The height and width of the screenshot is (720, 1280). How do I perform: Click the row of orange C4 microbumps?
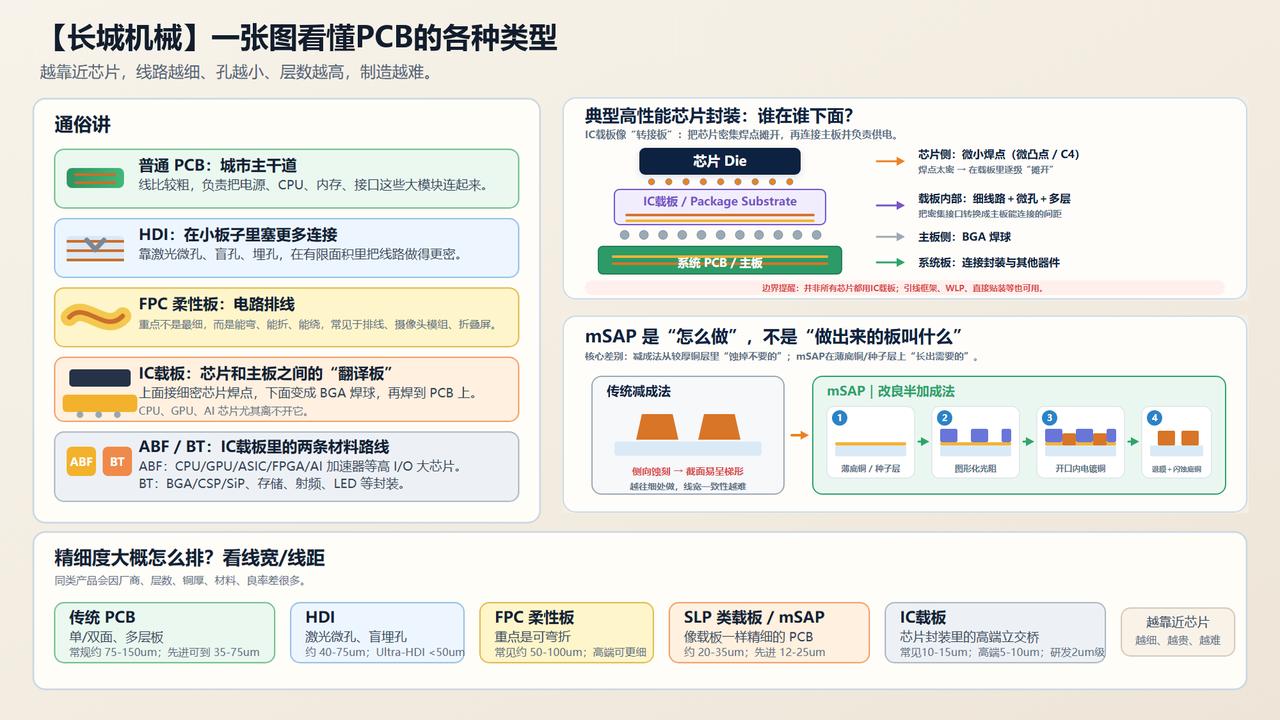point(720,182)
